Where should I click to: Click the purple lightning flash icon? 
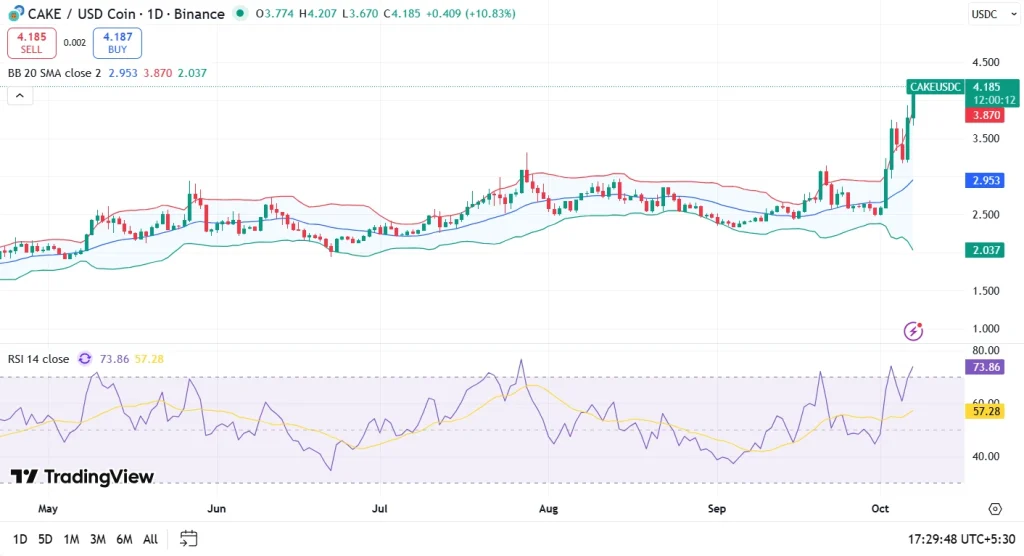click(x=912, y=331)
